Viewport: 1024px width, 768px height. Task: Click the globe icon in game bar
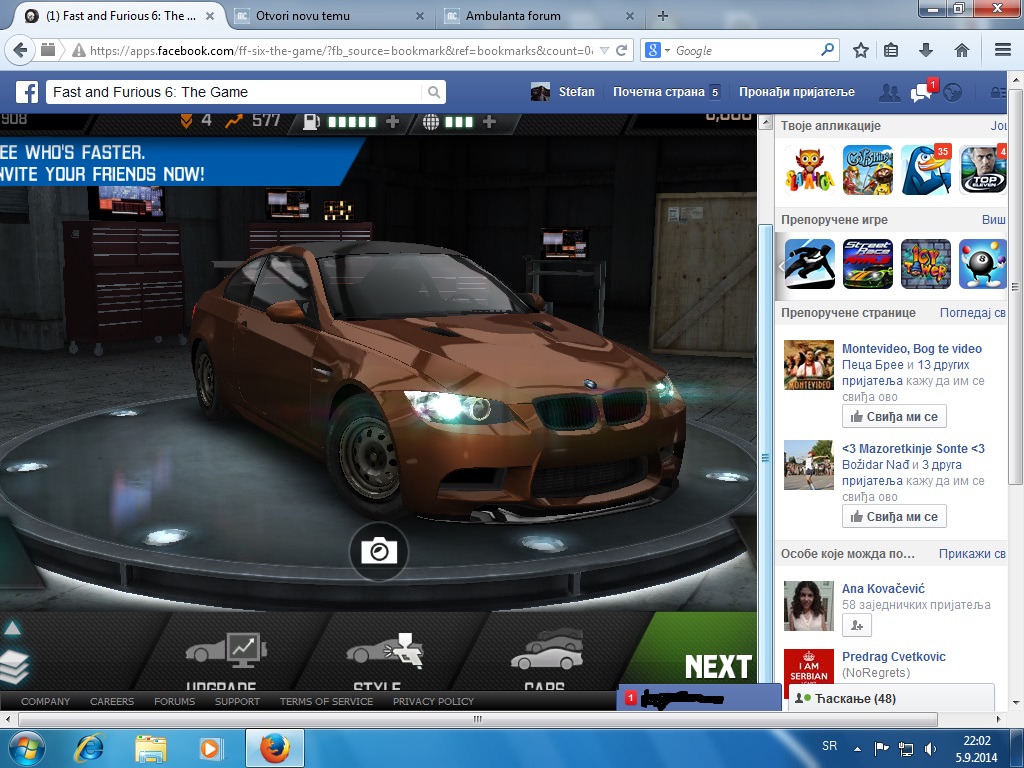(431, 121)
